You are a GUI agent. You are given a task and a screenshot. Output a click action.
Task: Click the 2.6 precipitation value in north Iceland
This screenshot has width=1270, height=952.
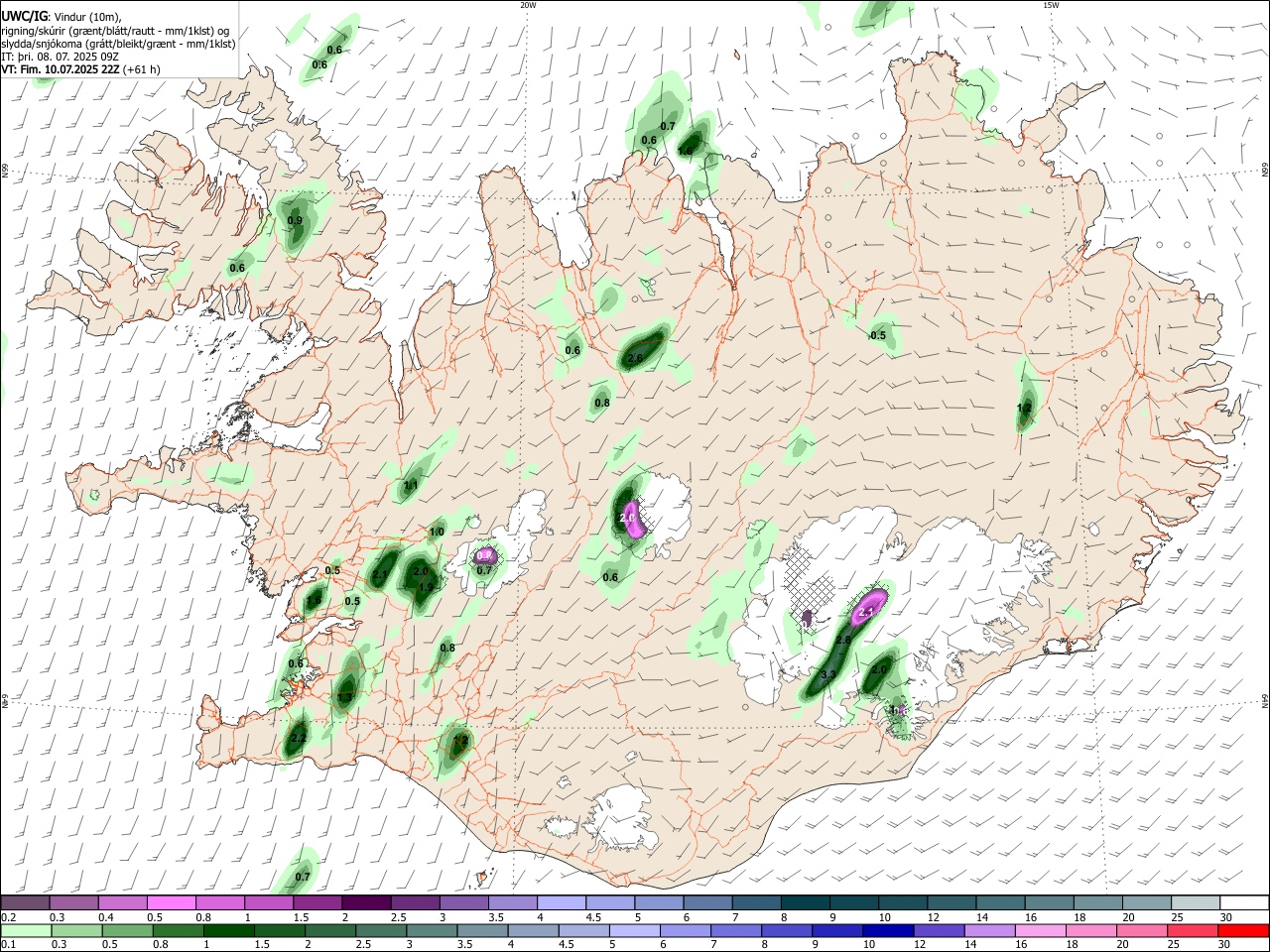(636, 358)
